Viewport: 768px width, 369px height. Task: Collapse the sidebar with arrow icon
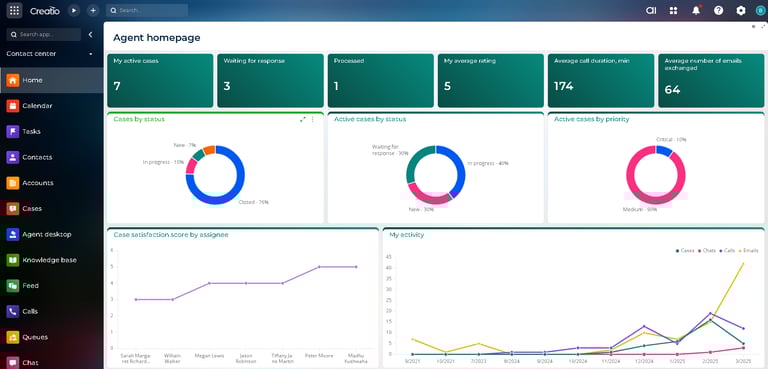tap(91, 34)
